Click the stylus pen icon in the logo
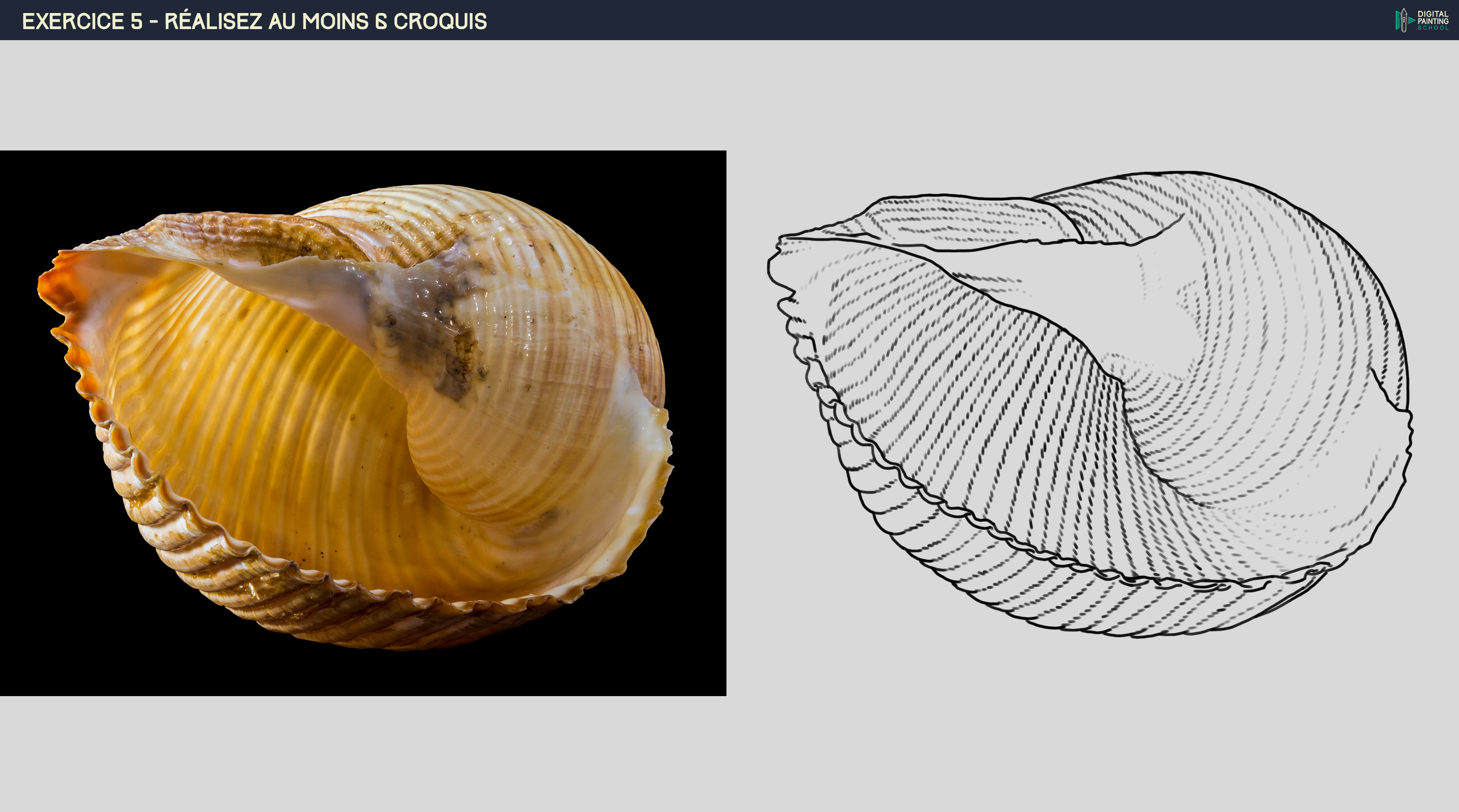Screen dimensions: 1459x812 tap(1403, 21)
